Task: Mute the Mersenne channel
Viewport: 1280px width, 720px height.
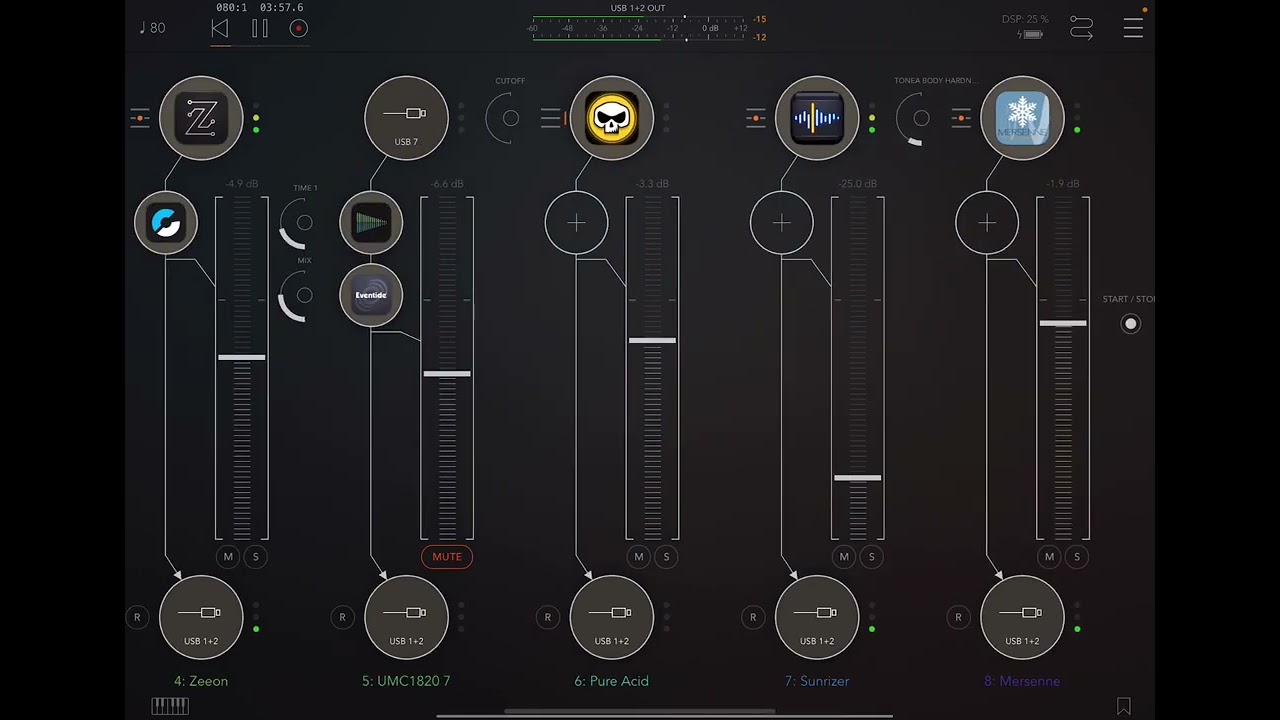Action: (1049, 557)
